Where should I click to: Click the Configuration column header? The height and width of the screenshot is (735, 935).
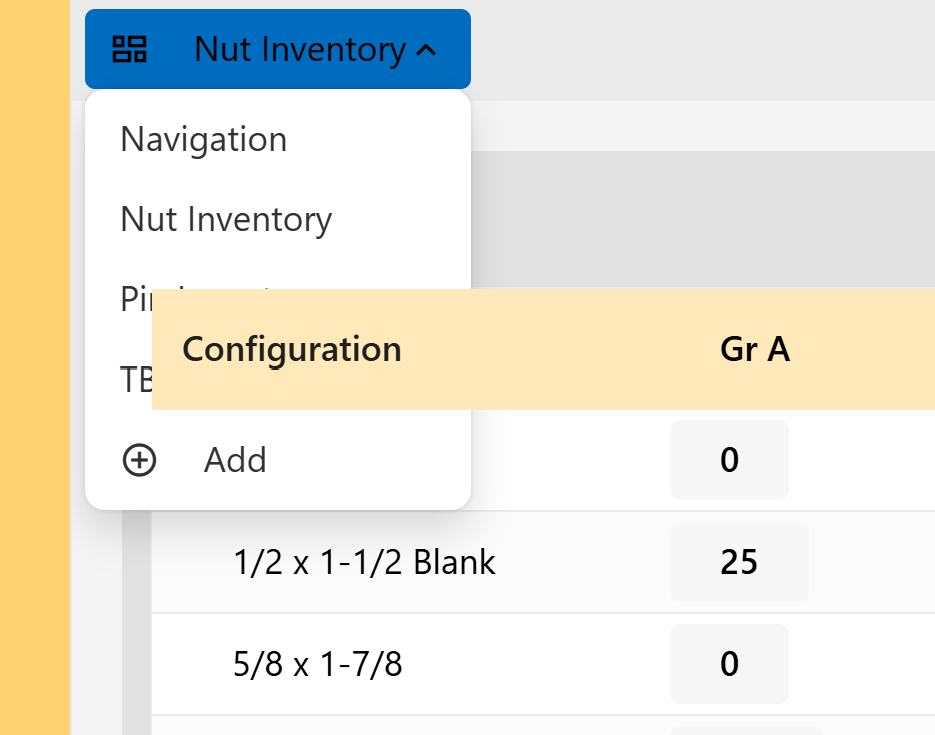point(292,349)
